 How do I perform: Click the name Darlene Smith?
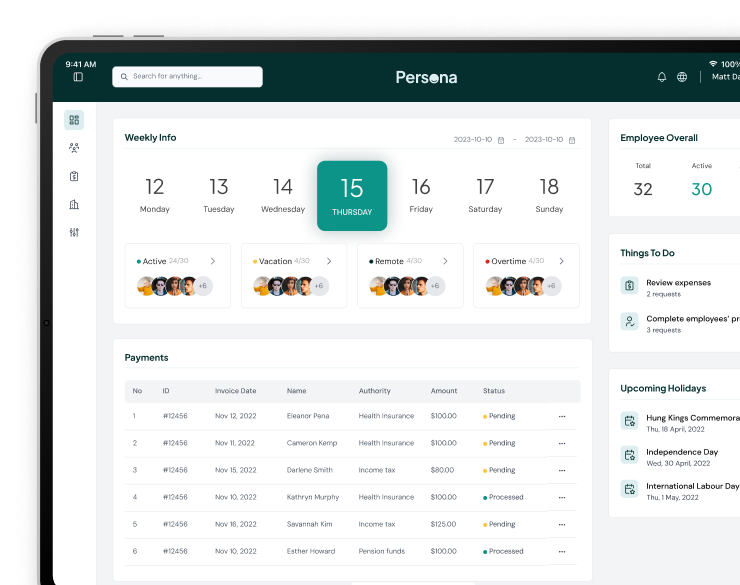(x=310, y=470)
